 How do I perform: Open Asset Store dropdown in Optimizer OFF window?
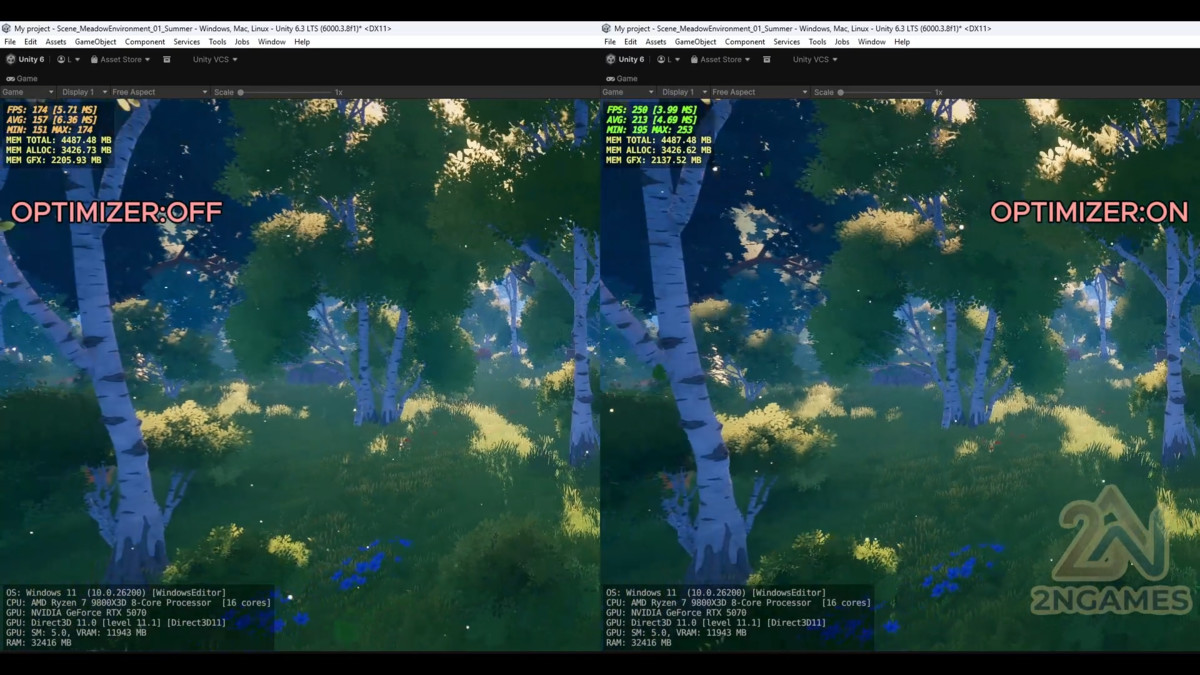(x=121, y=60)
